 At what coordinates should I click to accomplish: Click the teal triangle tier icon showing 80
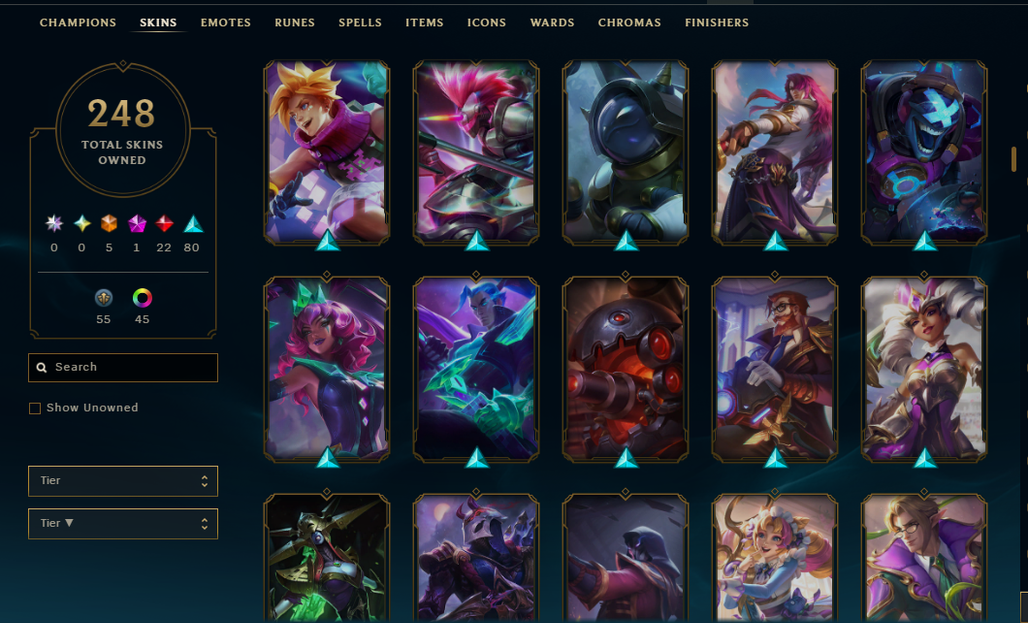192,224
